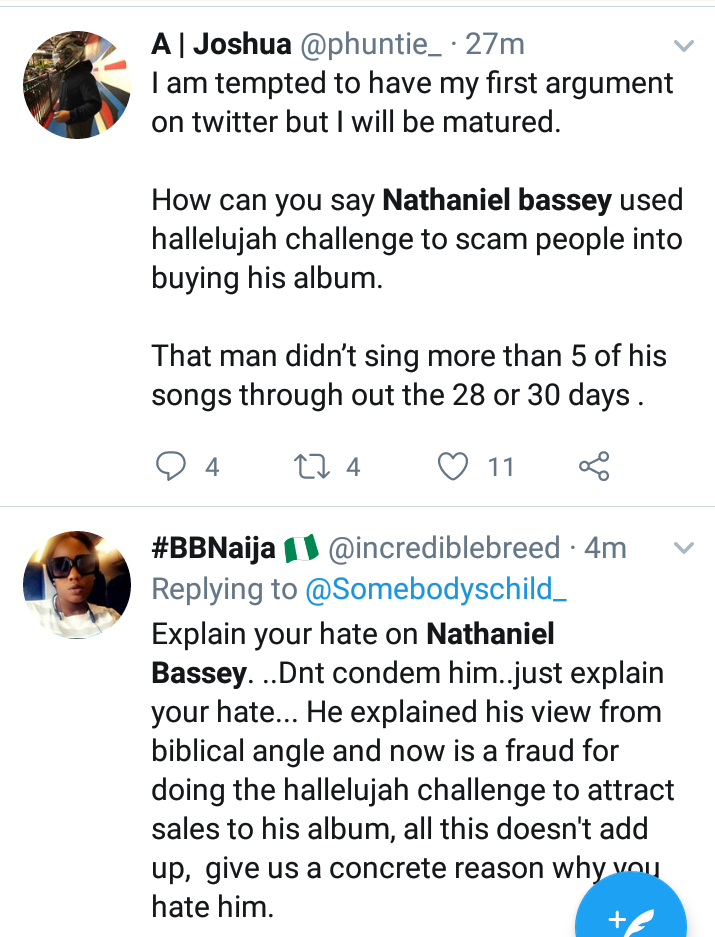This screenshot has width=715, height=937.
Task: Tap the A | Joshua display name
Action: click(222, 44)
